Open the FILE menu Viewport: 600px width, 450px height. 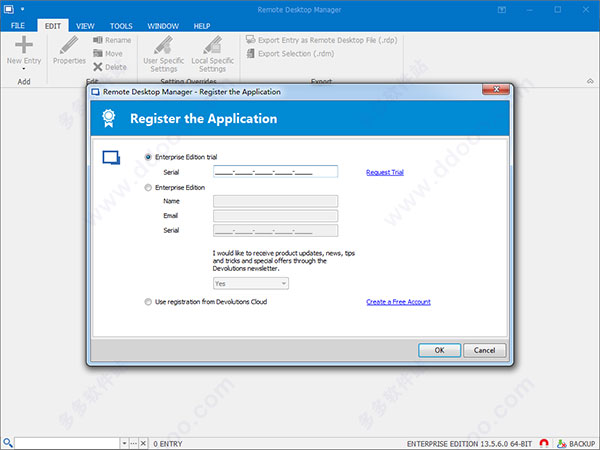pos(18,26)
